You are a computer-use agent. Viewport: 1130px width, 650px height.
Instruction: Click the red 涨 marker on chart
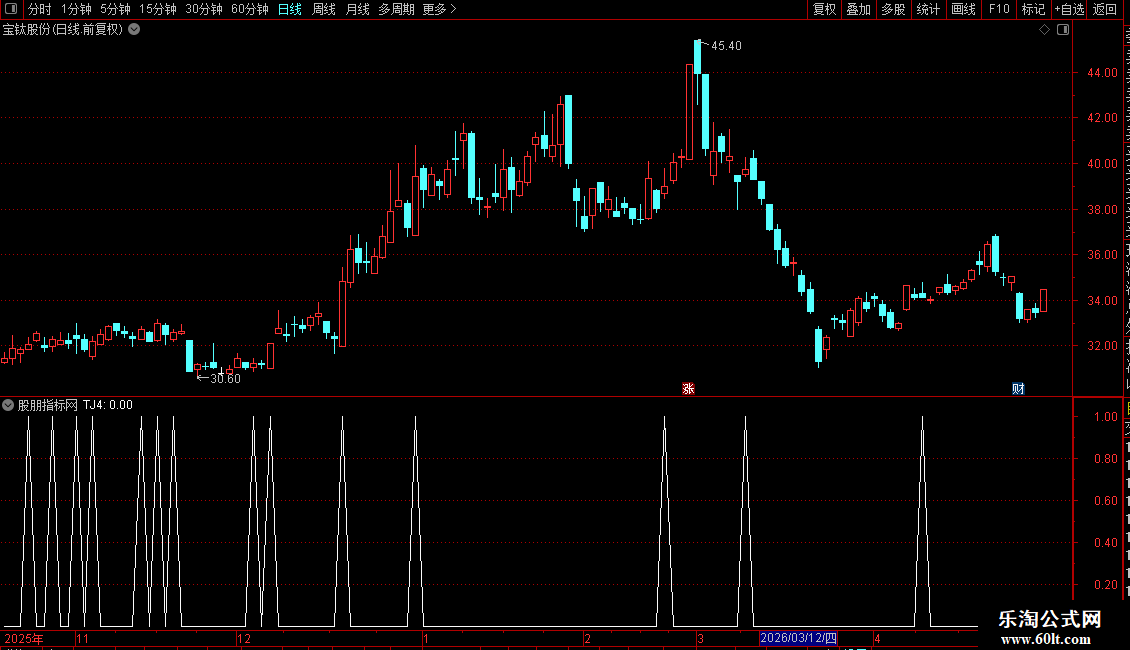pos(688,388)
